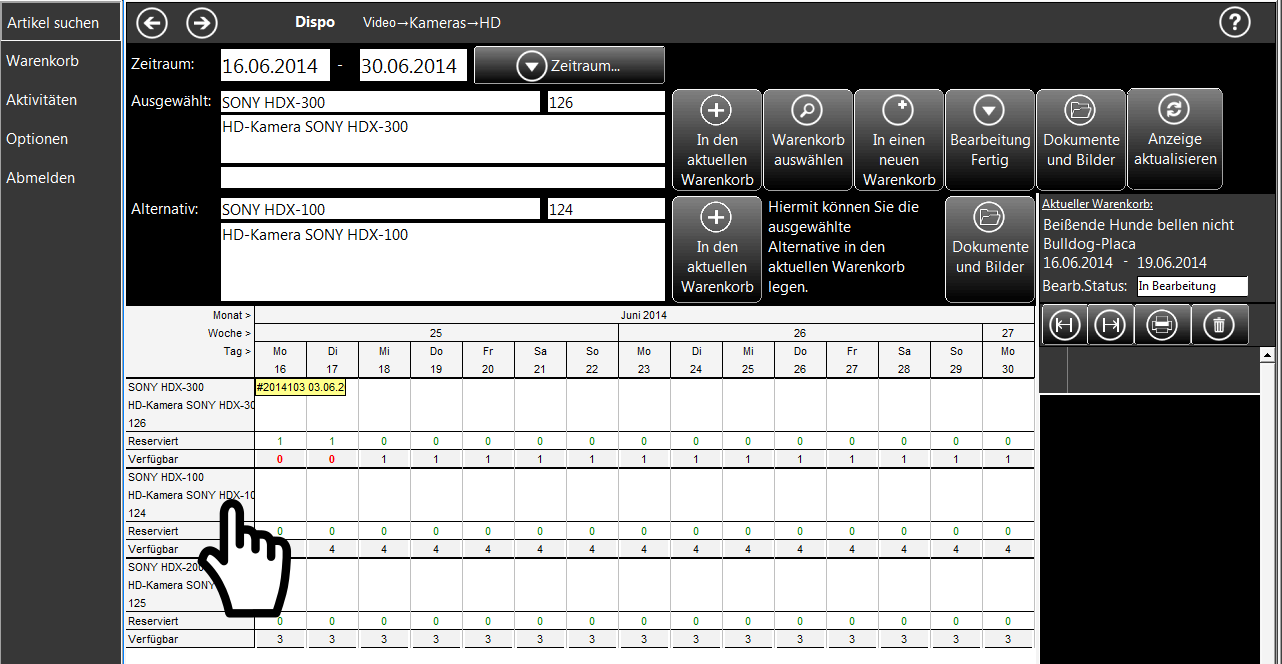
Task: Open Dokumente und Bilder in the top button row
Action: (1081, 140)
